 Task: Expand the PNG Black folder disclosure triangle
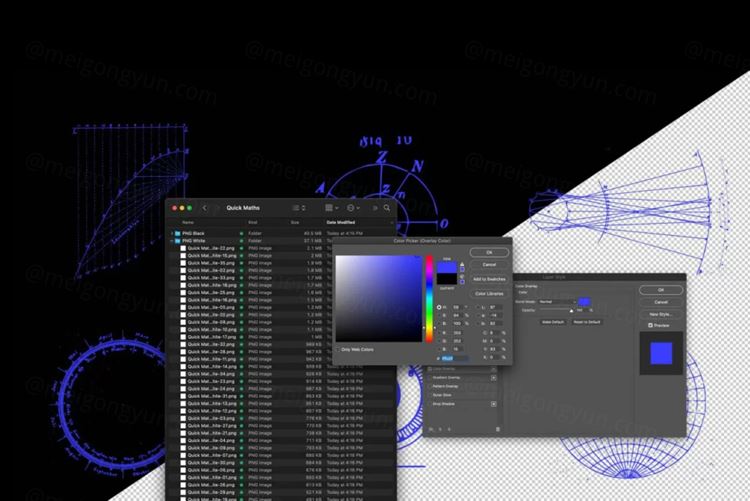(x=172, y=233)
